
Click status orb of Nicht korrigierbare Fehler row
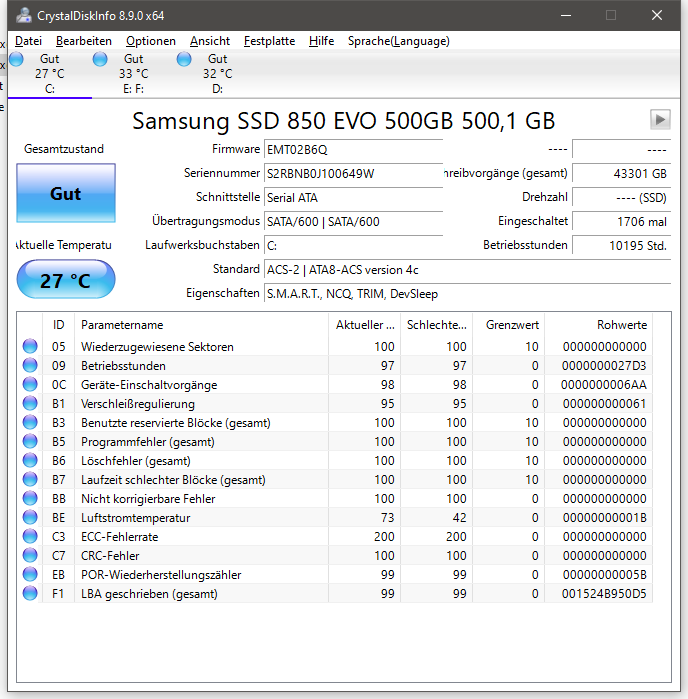pyautogui.click(x=30, y=498)
